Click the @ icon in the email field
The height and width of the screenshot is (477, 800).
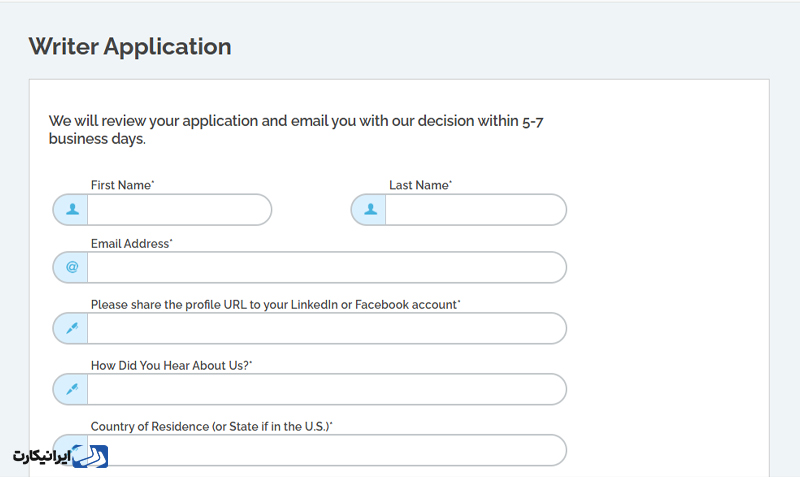coord(72,267)
